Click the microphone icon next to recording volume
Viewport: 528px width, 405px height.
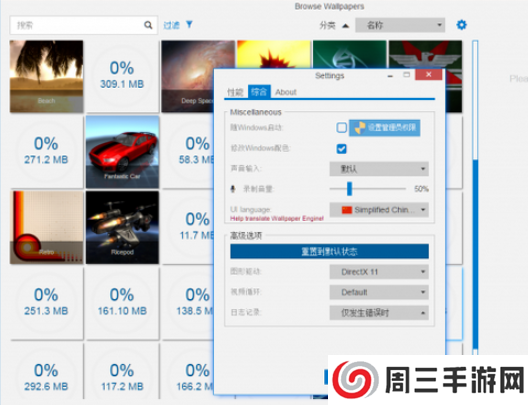point(233,189)
